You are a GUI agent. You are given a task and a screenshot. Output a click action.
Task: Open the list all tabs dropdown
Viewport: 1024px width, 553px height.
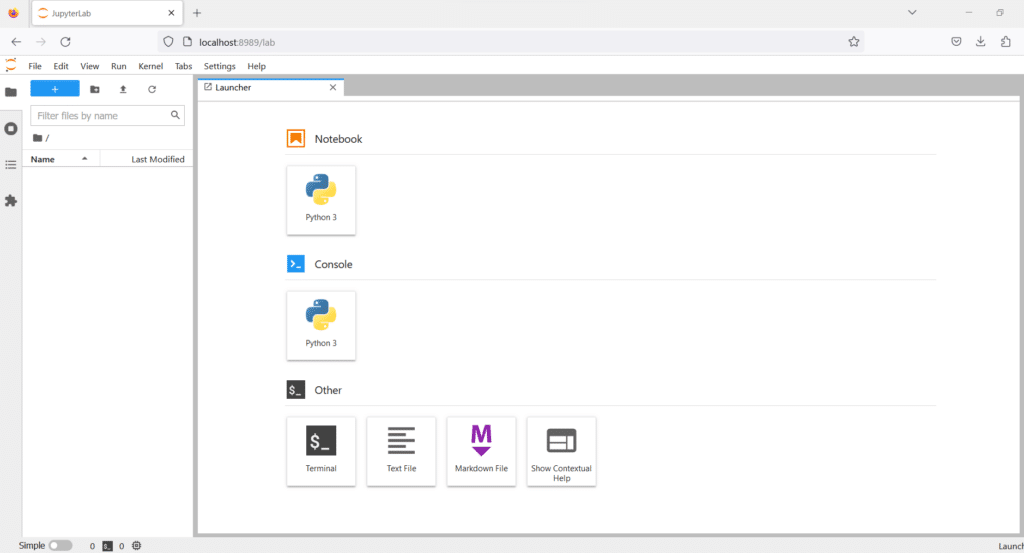pyautogui.click(x=912, y=12)
